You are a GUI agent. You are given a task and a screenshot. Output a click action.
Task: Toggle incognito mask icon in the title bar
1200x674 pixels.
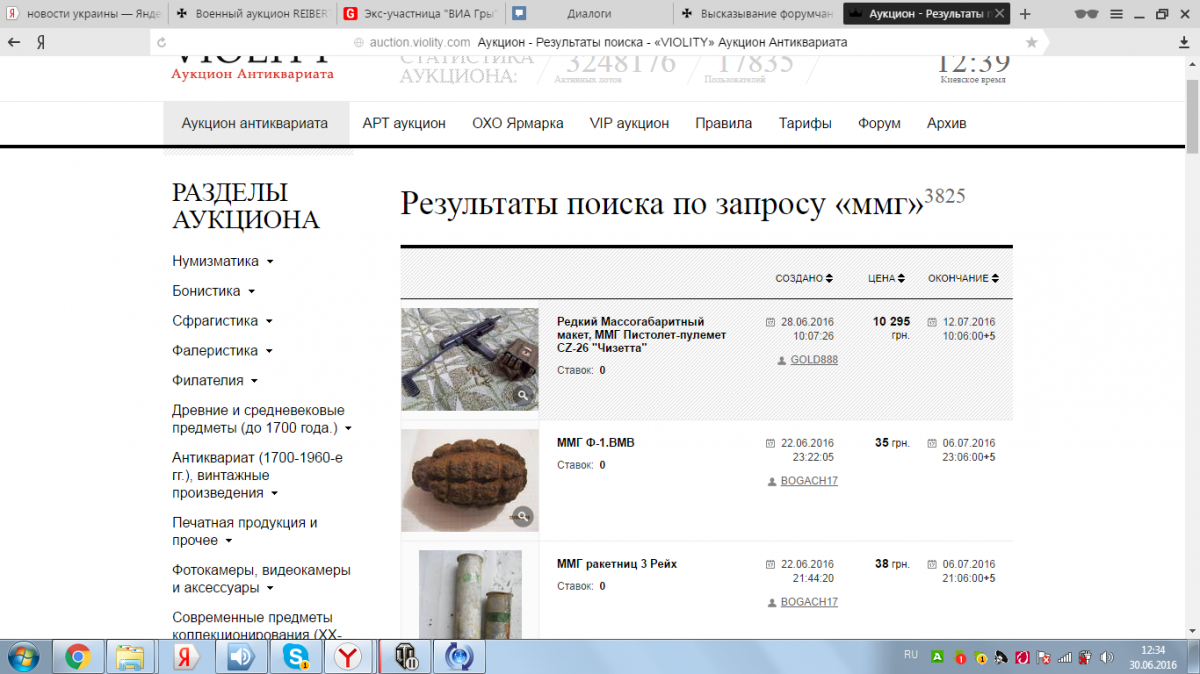pyautogui.click(x=1087, y=14)
